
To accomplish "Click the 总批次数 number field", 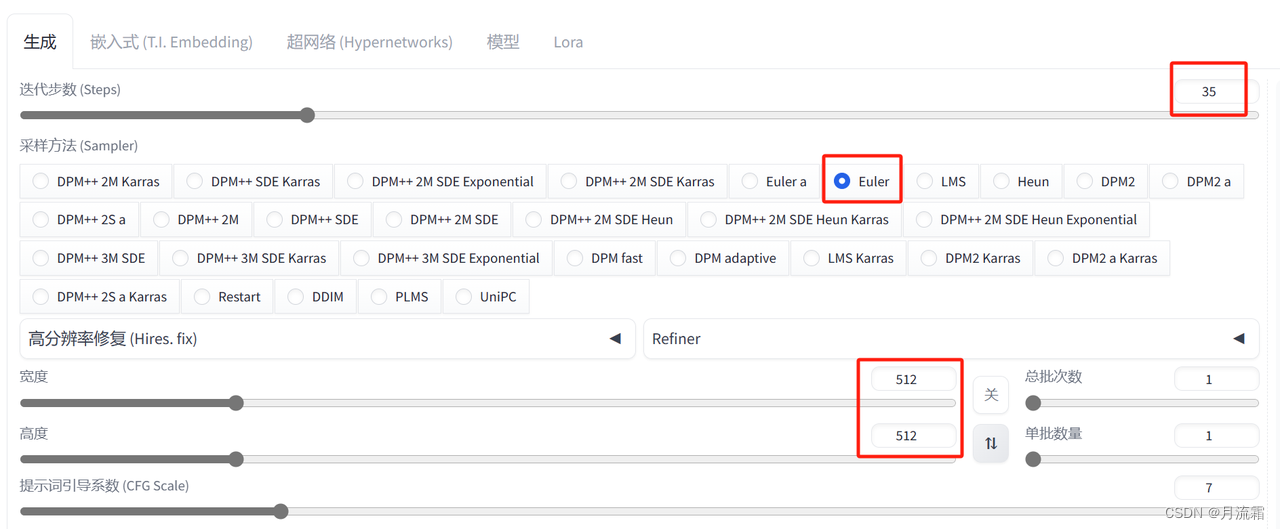I will tap(1216, 379).
